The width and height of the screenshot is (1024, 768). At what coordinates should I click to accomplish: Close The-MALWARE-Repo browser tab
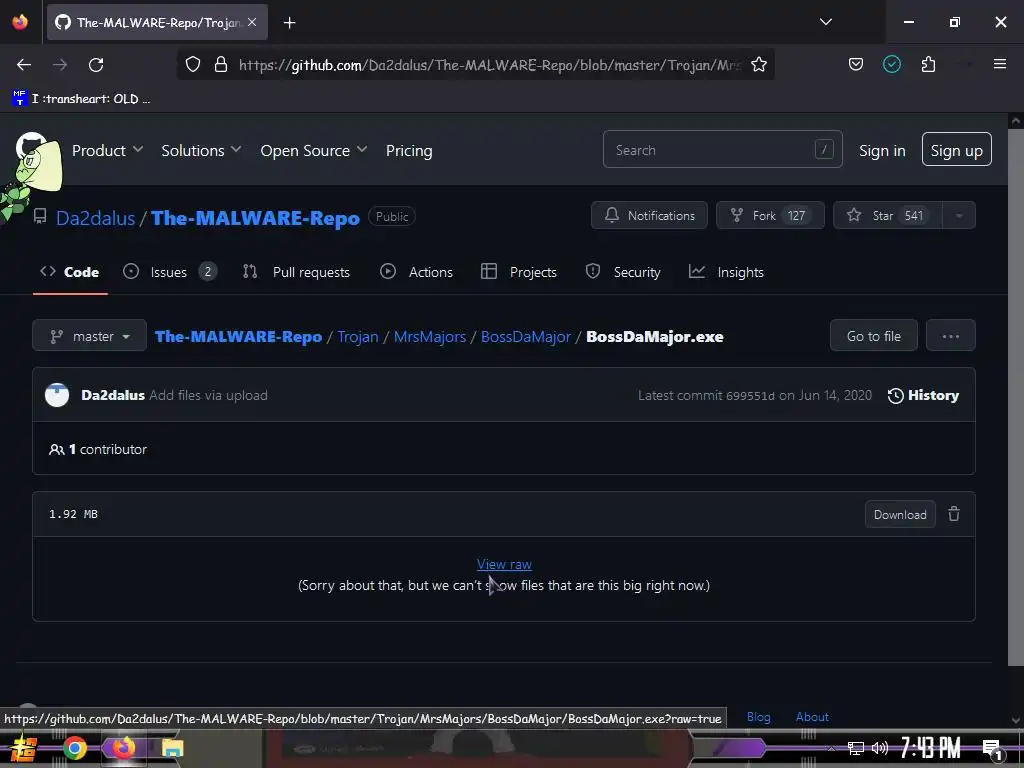pos(252,22)
